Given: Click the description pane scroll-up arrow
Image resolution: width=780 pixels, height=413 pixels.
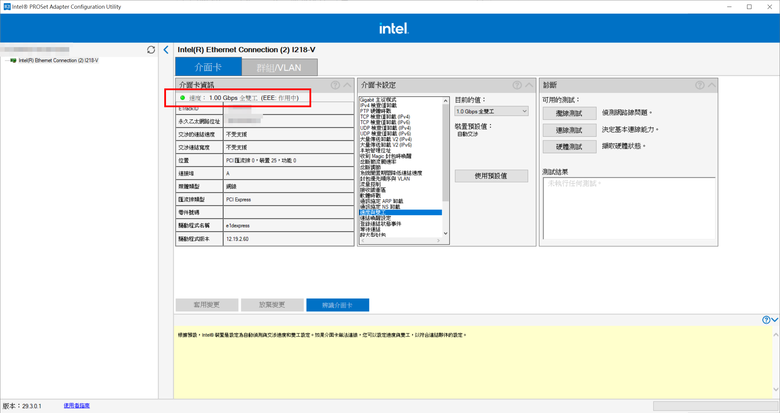Looking at the screenshot, I should (x=776, y=335).
